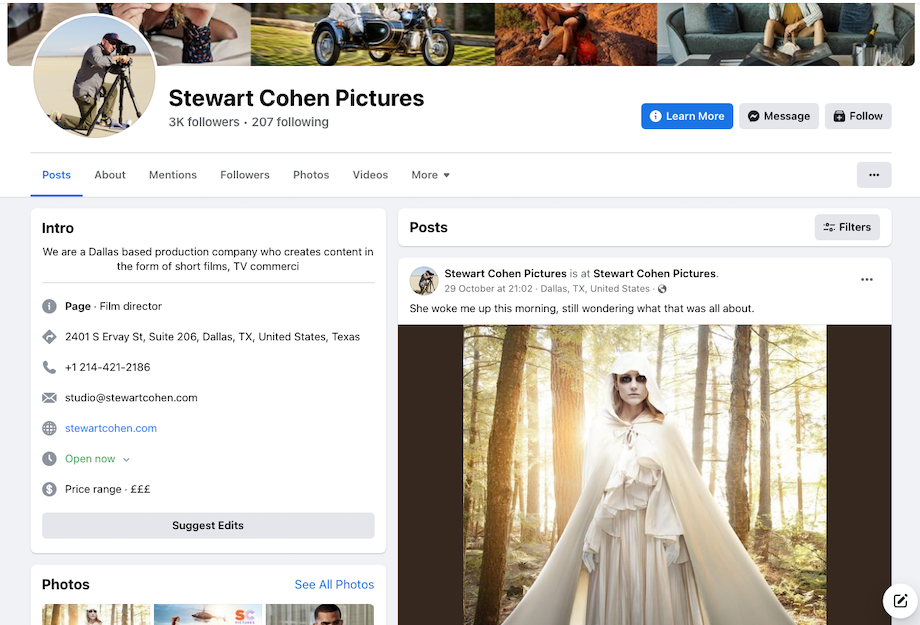The height and width of the screenshot is (625, 920).
Task: Open page options three-dot menu
Action: (x=874, y=175)
